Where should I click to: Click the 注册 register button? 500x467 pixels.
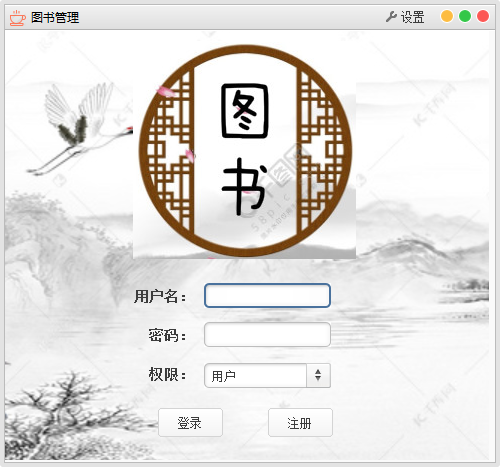point(300,423)
